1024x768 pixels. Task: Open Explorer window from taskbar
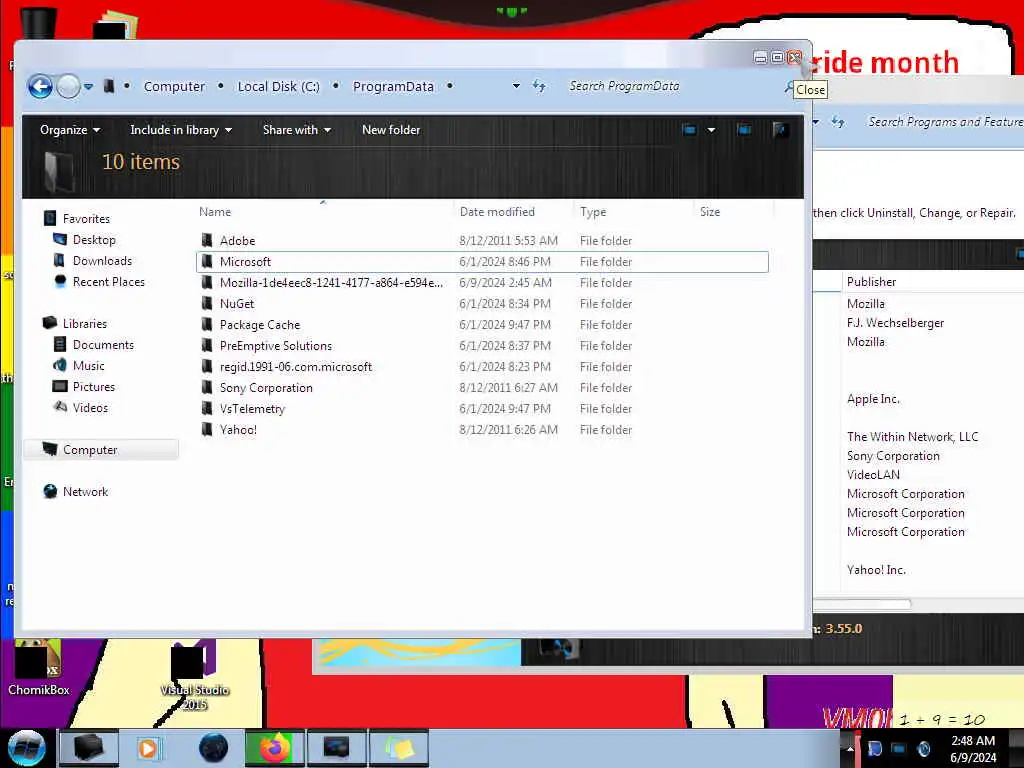[88, 748]
